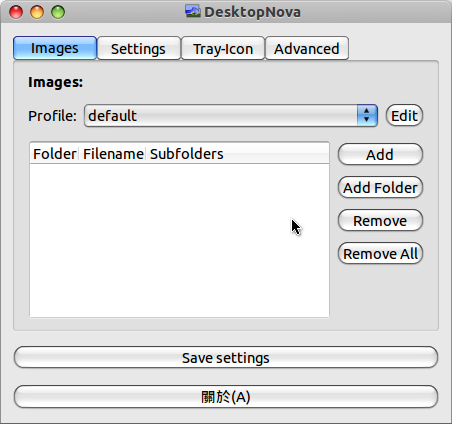Switch to the Images tab

pyautogui.click(x=55, y=48)
